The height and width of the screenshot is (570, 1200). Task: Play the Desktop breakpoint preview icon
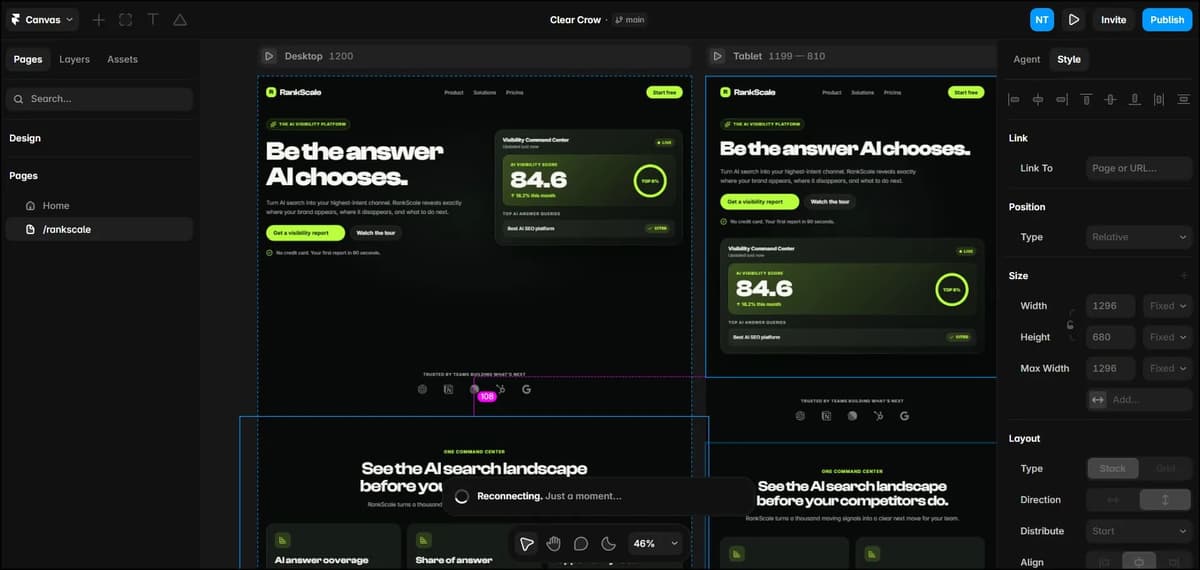point(269,56)
